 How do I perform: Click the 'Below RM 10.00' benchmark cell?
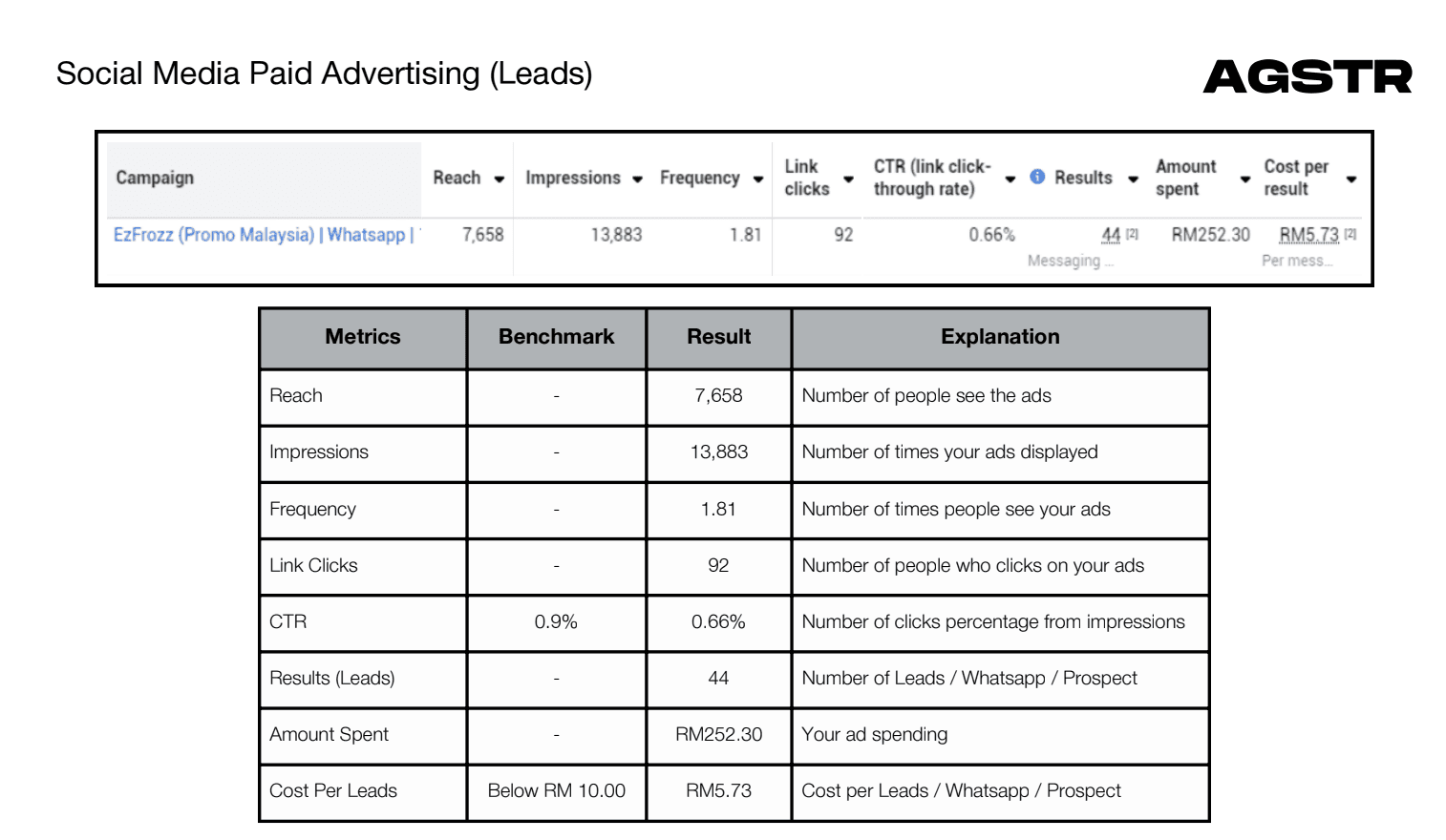[557, 791]
